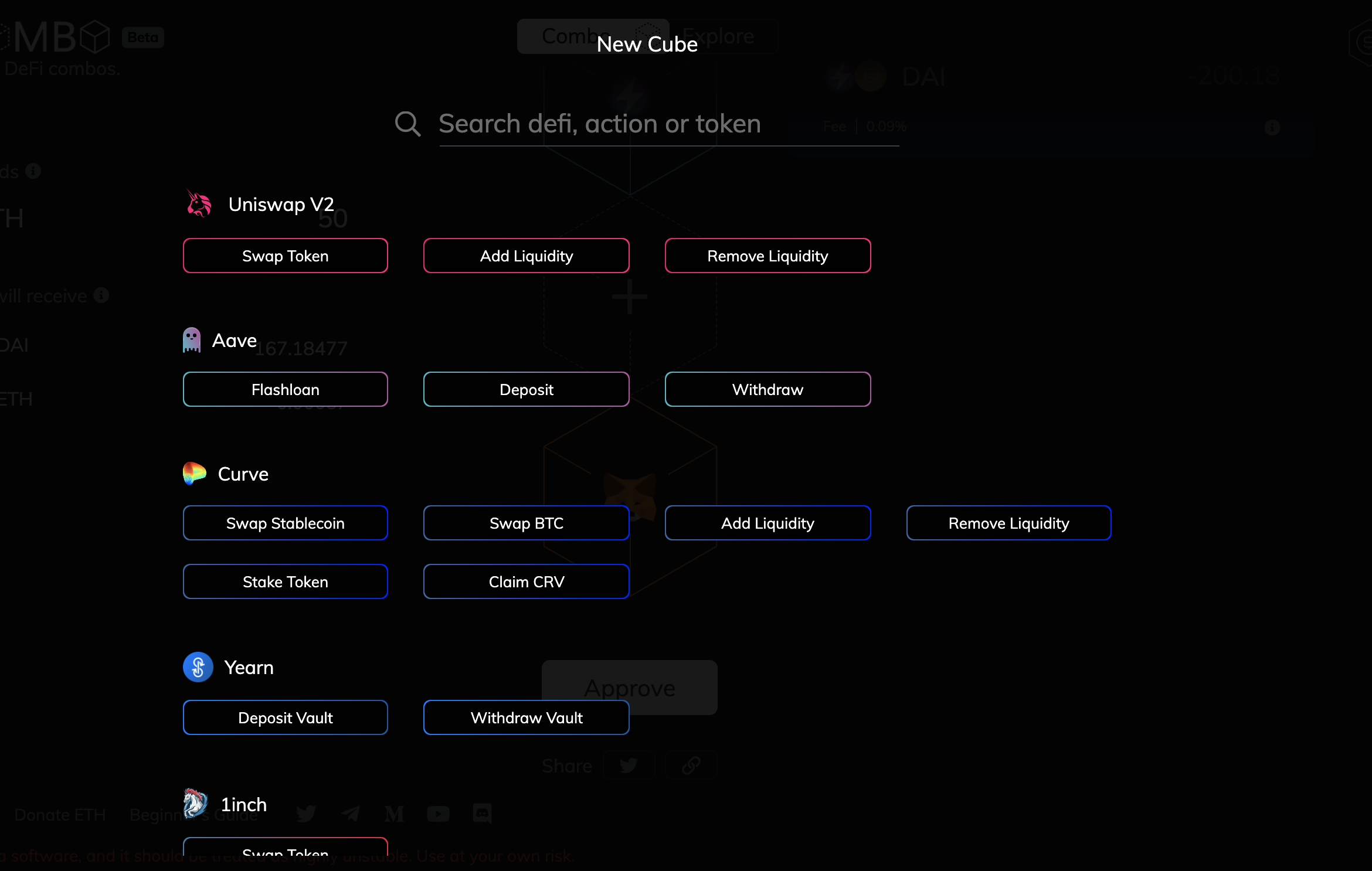1372x871 pixels.
Task: Select Uniswap V2 Swap Token
Action: pos(286,256)
